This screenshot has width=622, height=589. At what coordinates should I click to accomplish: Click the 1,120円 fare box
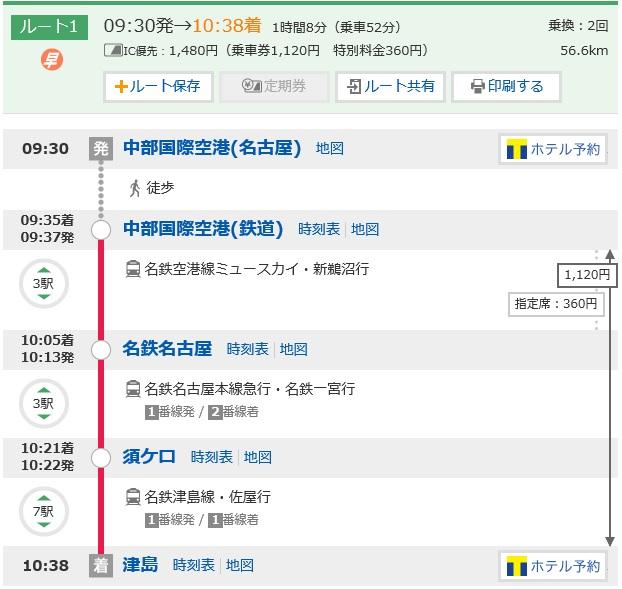coord(587,274)
